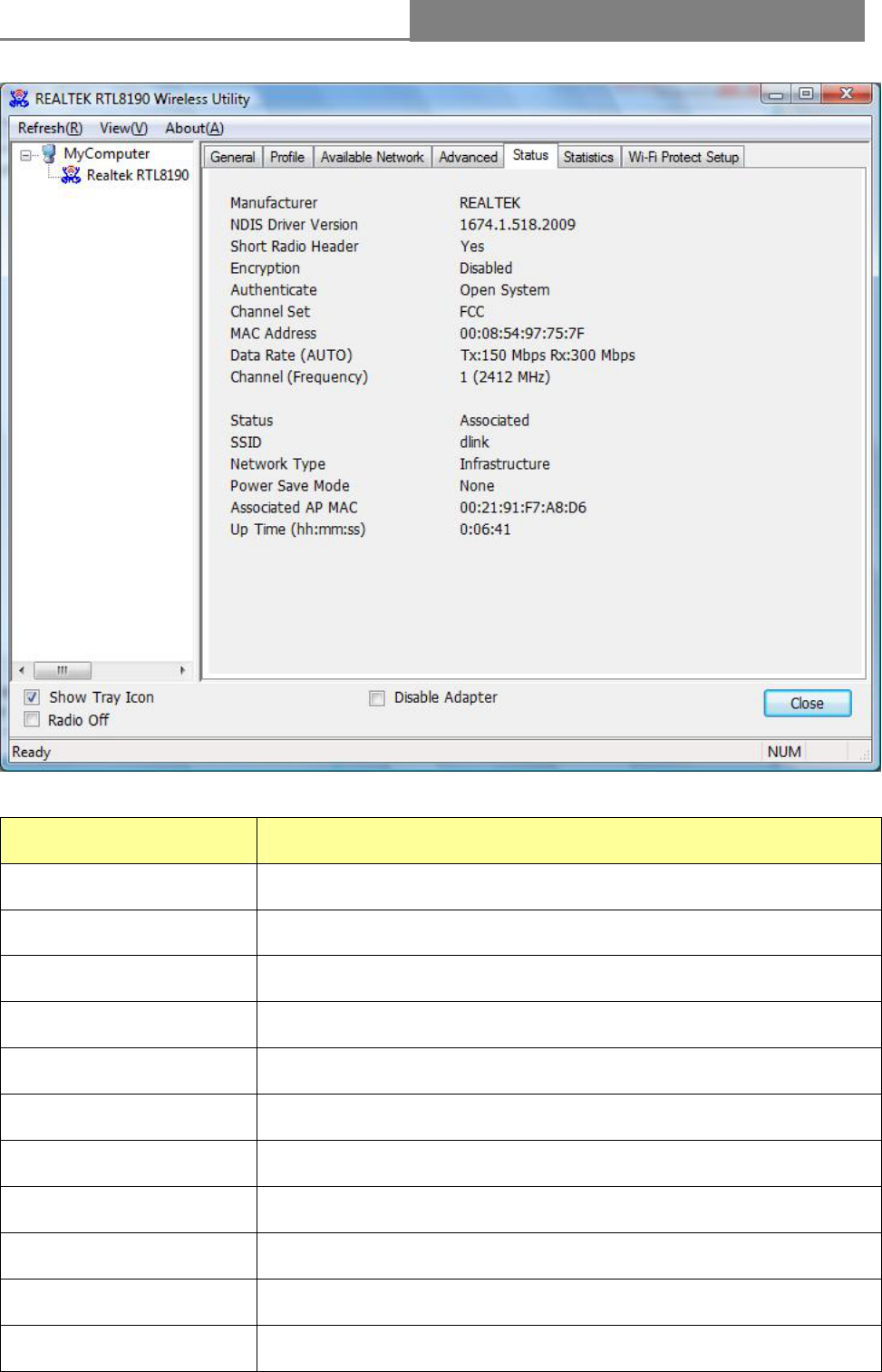
Task: Select the Realtek RTL8190 adapter icon
Action: coord(71,175)
